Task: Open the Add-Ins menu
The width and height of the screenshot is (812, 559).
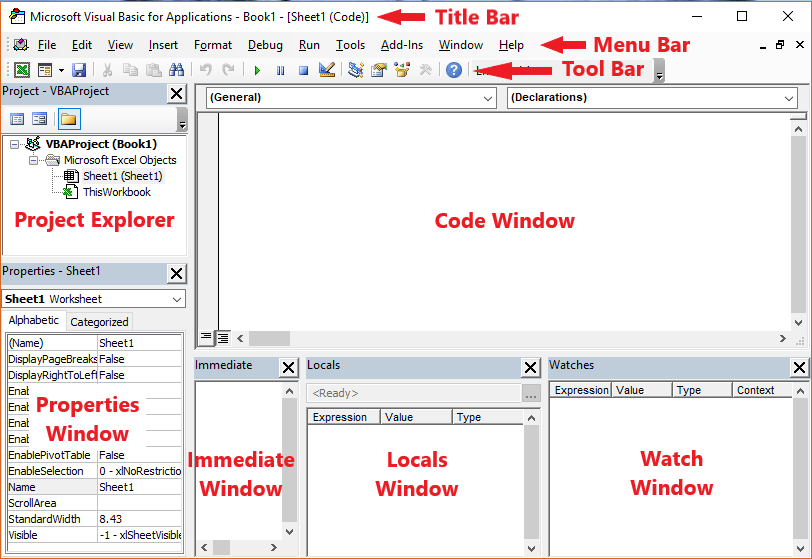Action: [x=402, y=45]
